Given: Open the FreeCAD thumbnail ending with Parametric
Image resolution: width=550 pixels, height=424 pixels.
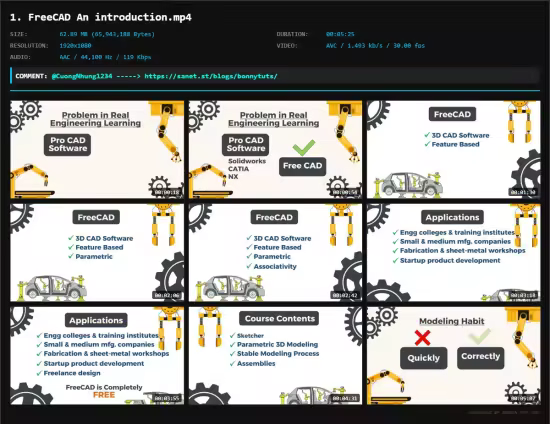Looking at the screenshot, I should (97, 253).
